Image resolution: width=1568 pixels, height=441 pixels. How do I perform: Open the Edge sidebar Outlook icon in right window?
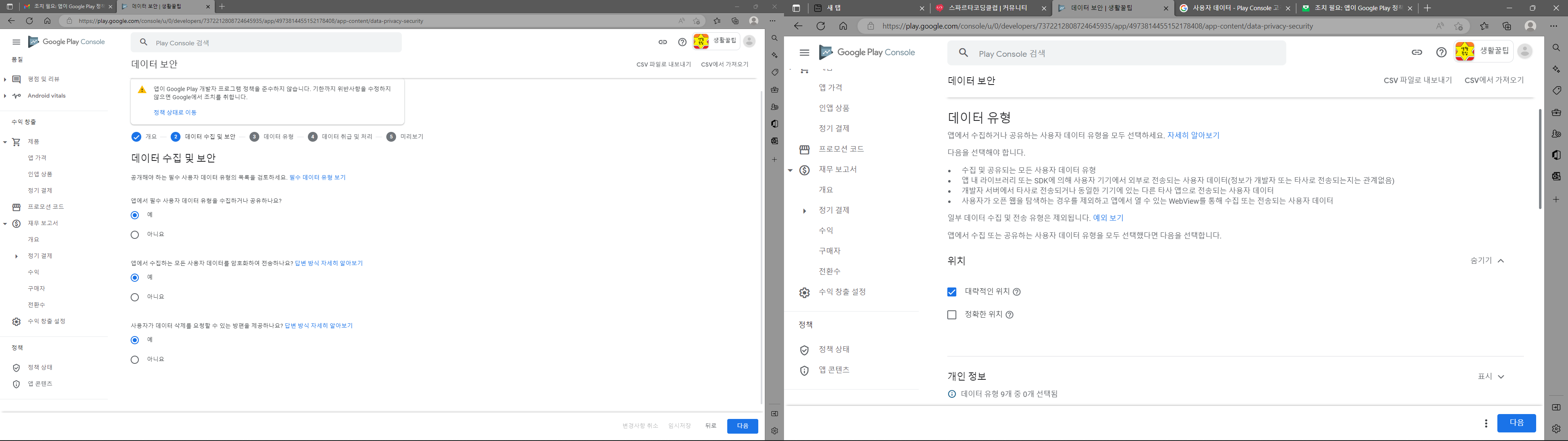[1556, 177]
